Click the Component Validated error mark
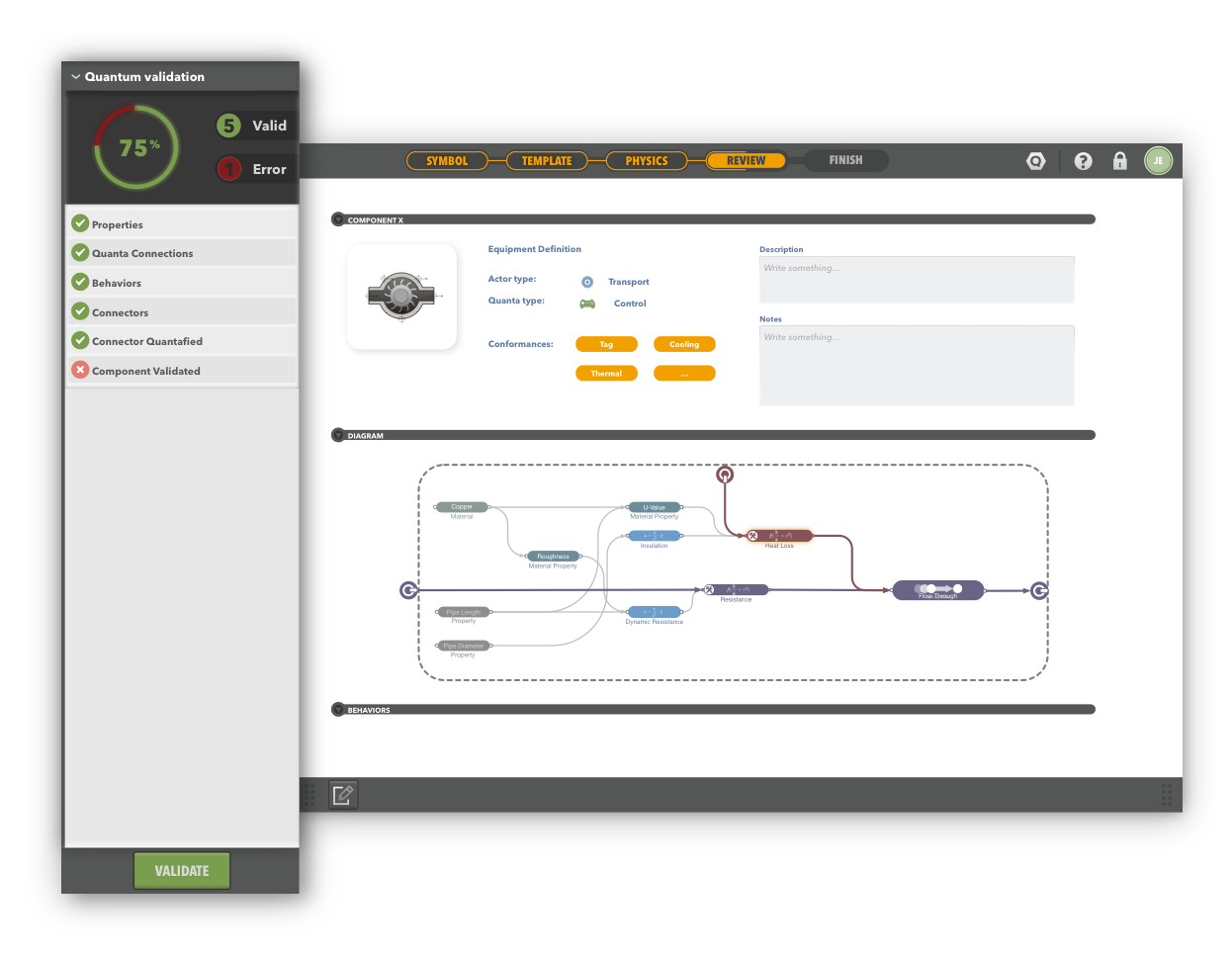1232x957 pixels. point(80,370)
